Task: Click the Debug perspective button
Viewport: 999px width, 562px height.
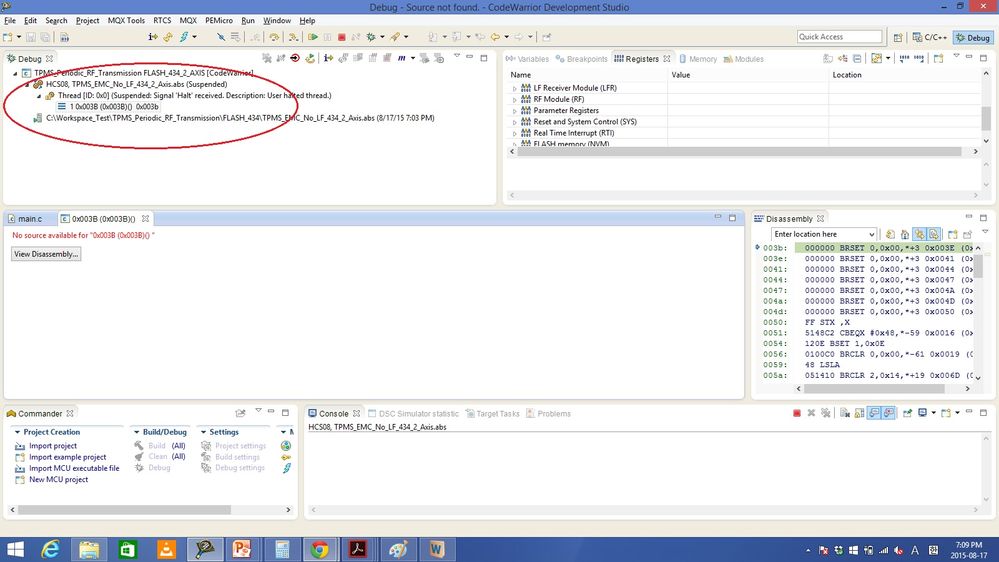Action: (973, 37)
